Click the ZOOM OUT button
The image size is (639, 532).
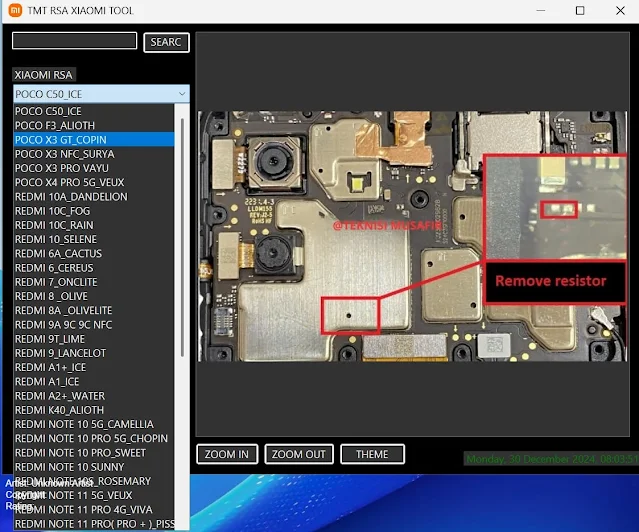[299, 454]
